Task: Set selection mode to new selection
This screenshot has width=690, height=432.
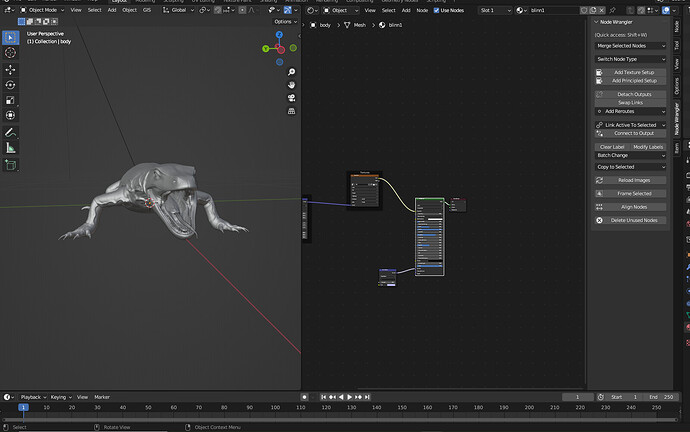Action: tap(21, 22)
